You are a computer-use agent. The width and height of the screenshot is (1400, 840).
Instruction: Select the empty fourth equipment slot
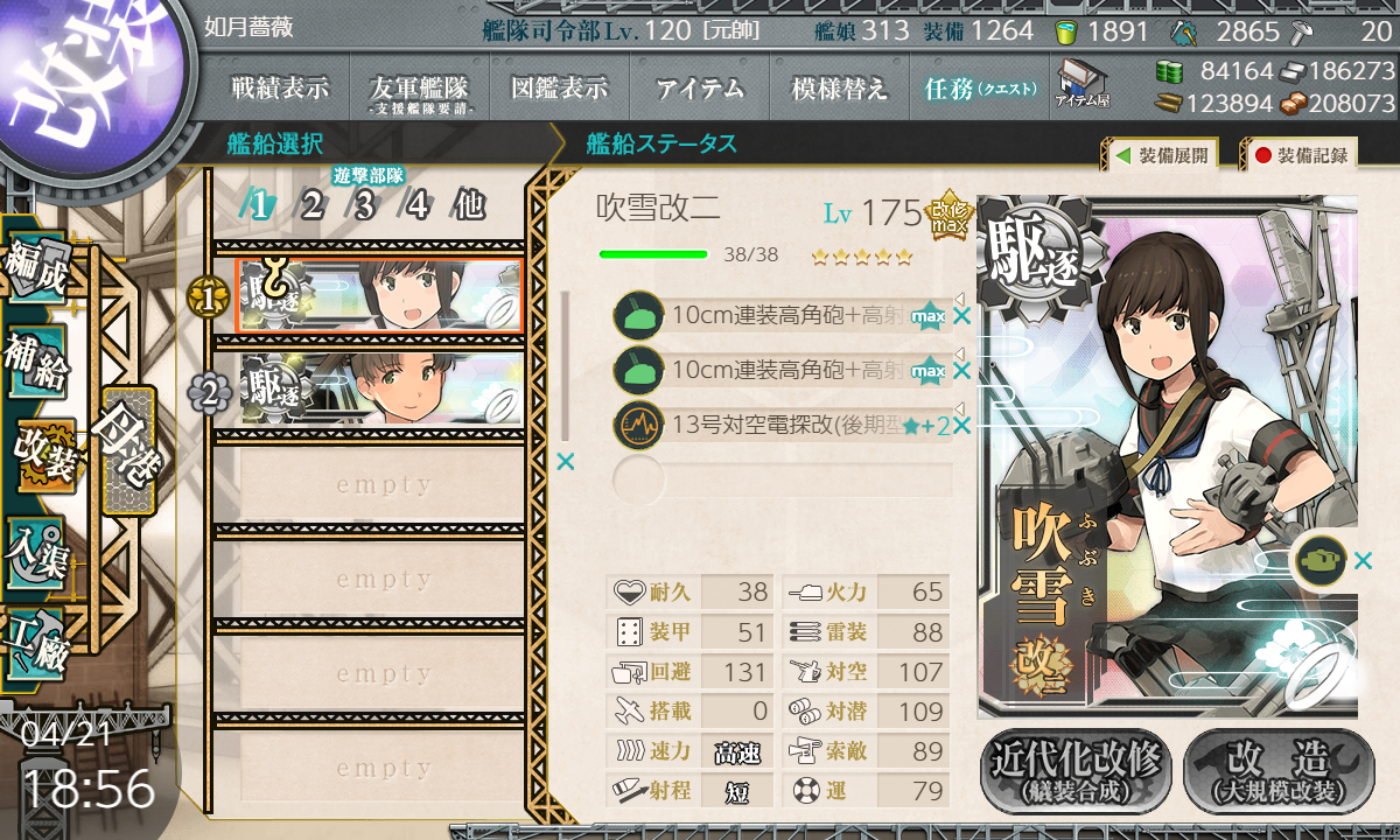tap(782, 479)
